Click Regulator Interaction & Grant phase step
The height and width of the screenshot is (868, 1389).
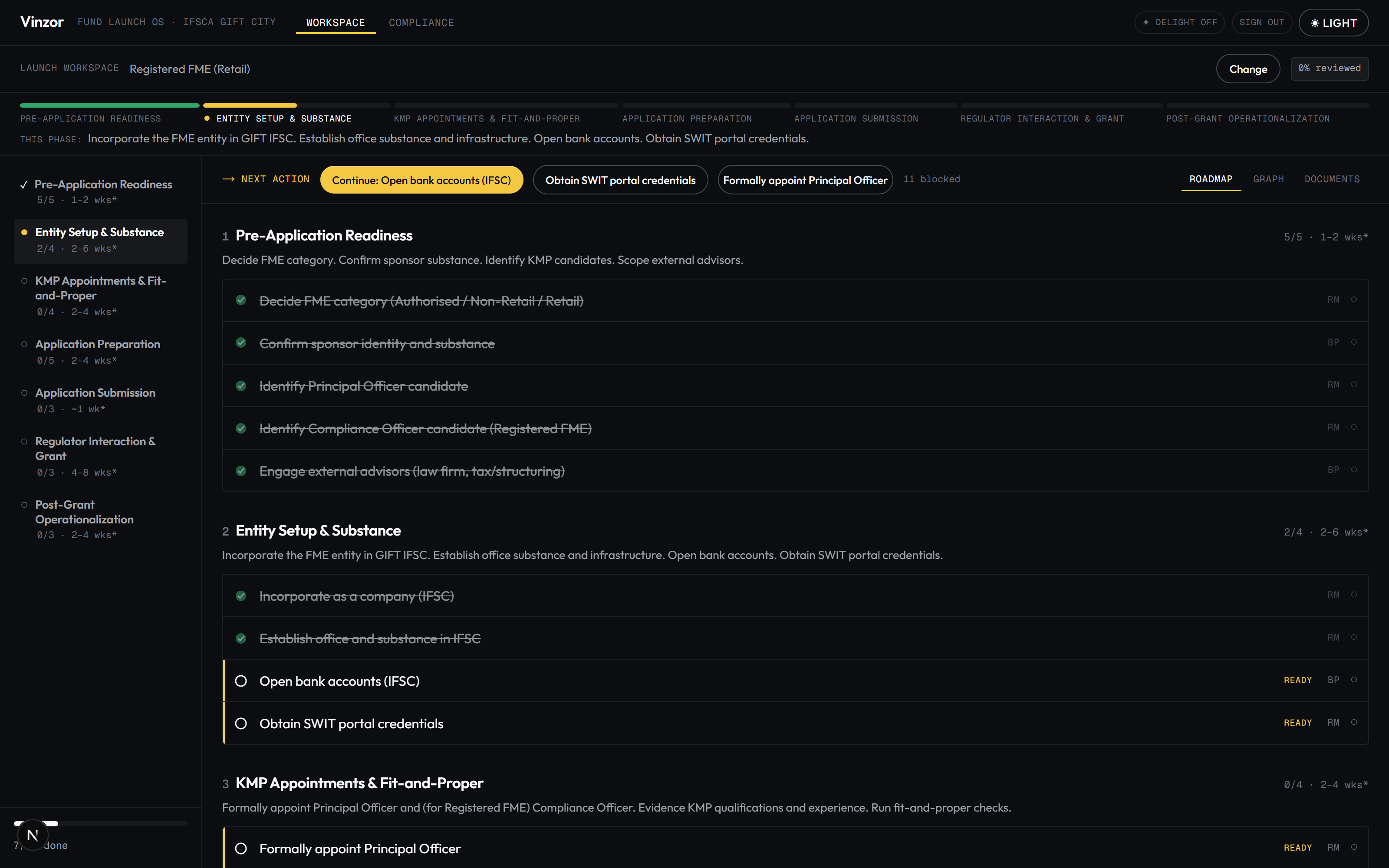coord(1061,114)
